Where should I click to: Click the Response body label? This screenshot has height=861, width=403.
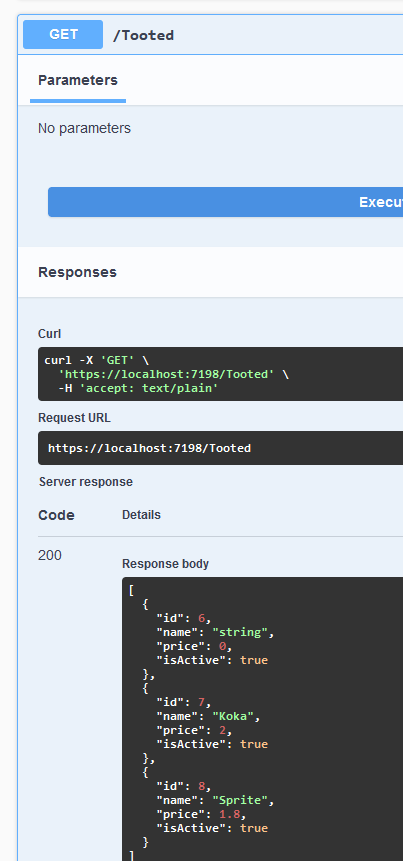pos(165,564)
